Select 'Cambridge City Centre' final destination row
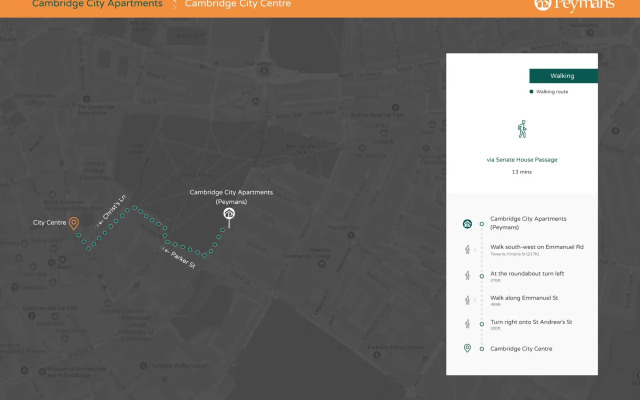 (x=521, y=349)
